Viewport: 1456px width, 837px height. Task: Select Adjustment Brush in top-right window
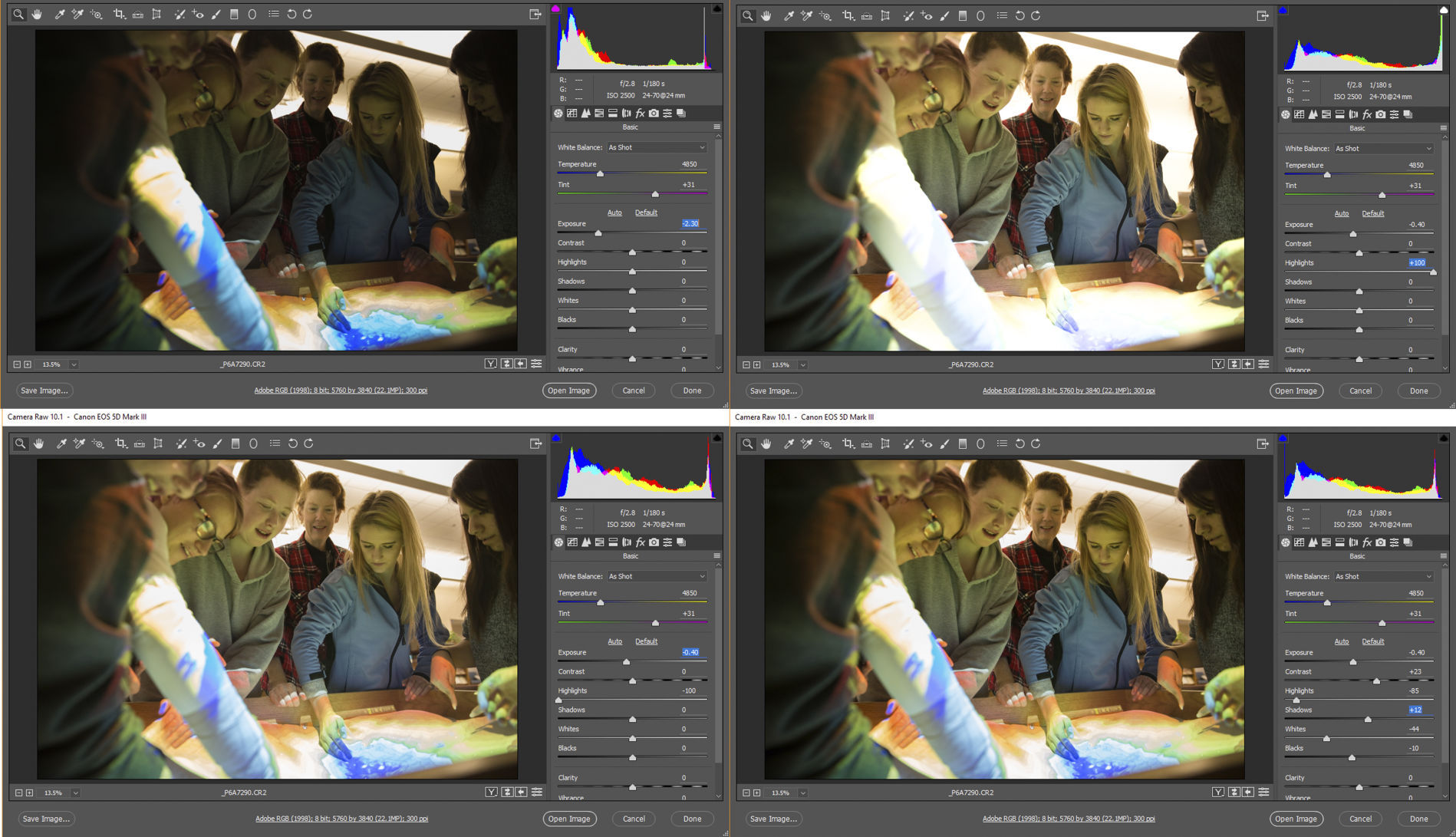click(944, 15)
